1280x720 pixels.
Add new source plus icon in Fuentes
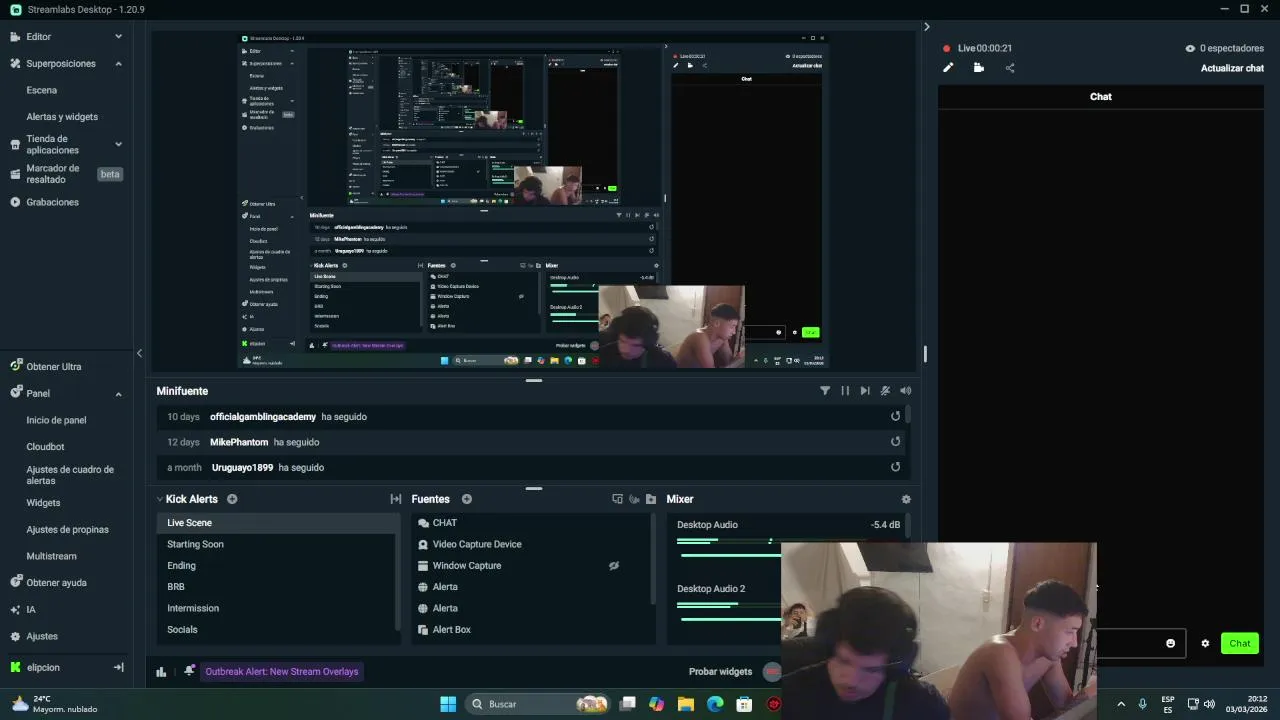(466, 499)
